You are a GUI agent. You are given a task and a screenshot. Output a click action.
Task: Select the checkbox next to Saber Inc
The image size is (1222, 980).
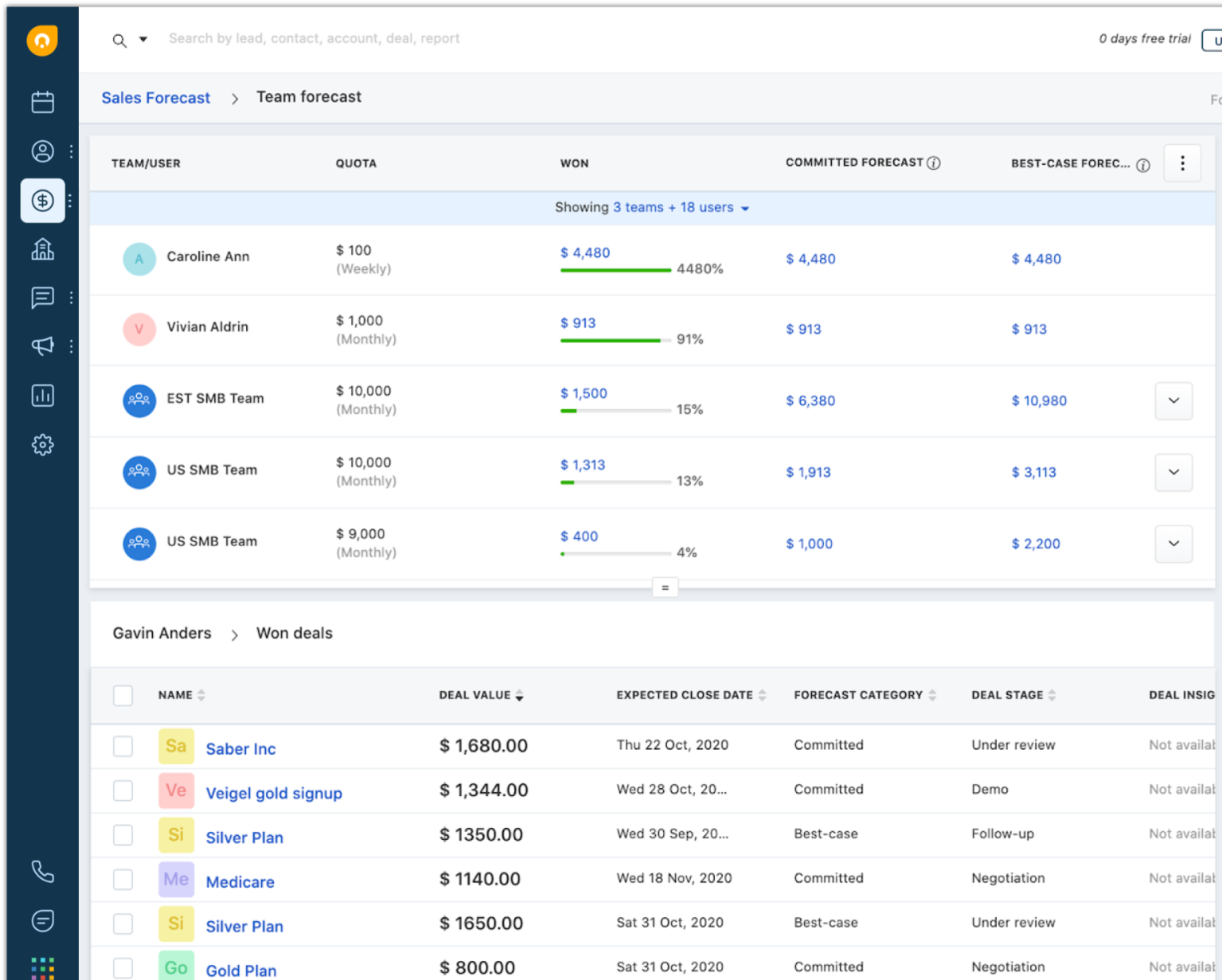click(x=123, y=746)
